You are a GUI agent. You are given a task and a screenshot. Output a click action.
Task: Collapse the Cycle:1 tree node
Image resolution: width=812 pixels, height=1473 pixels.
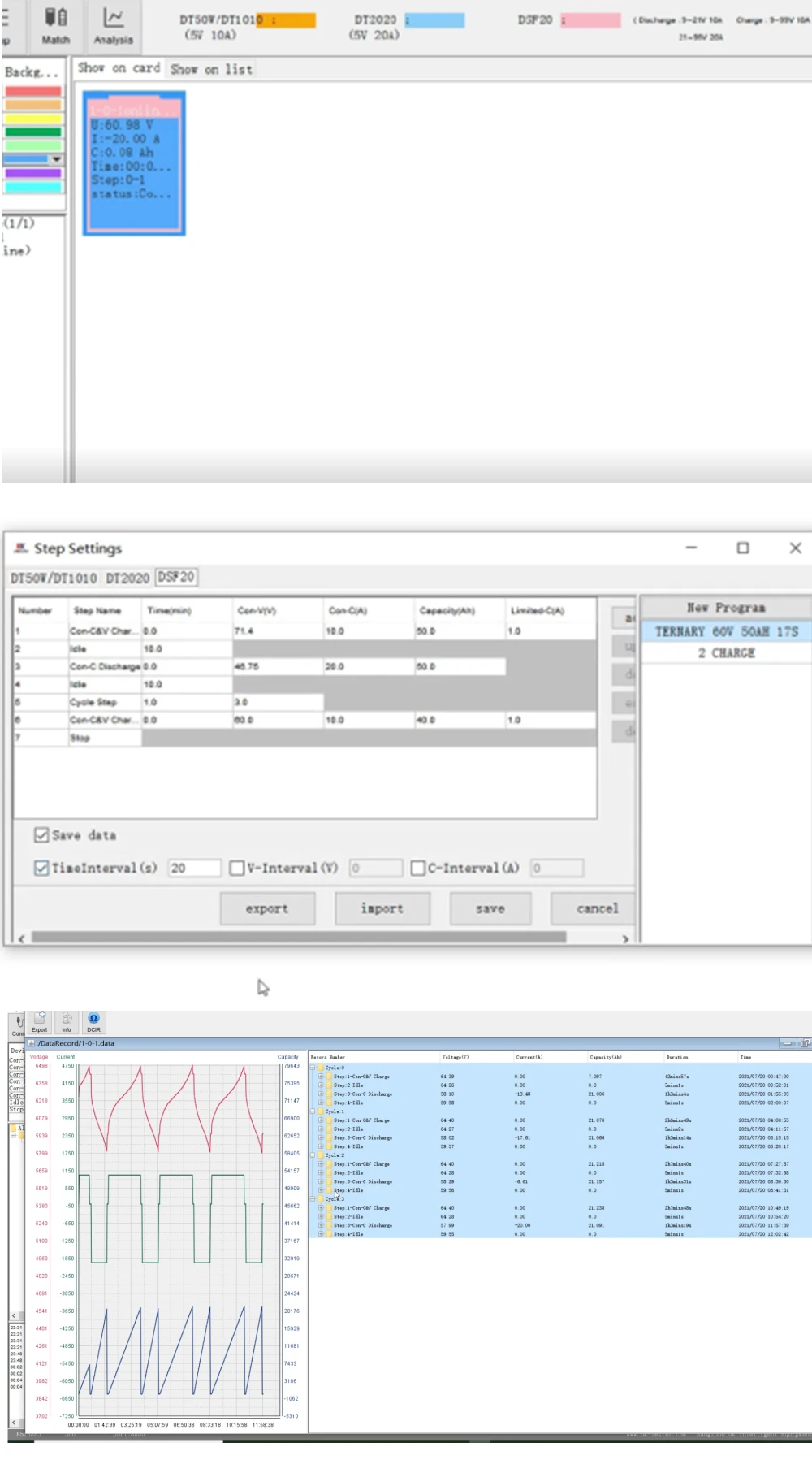(x=313, y=1111)
